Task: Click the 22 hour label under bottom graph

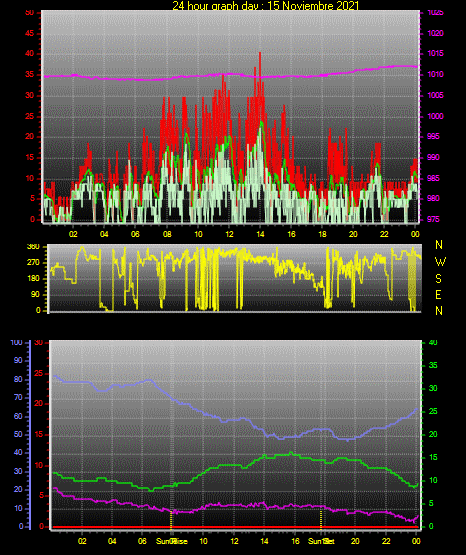Action: [386, 541]
